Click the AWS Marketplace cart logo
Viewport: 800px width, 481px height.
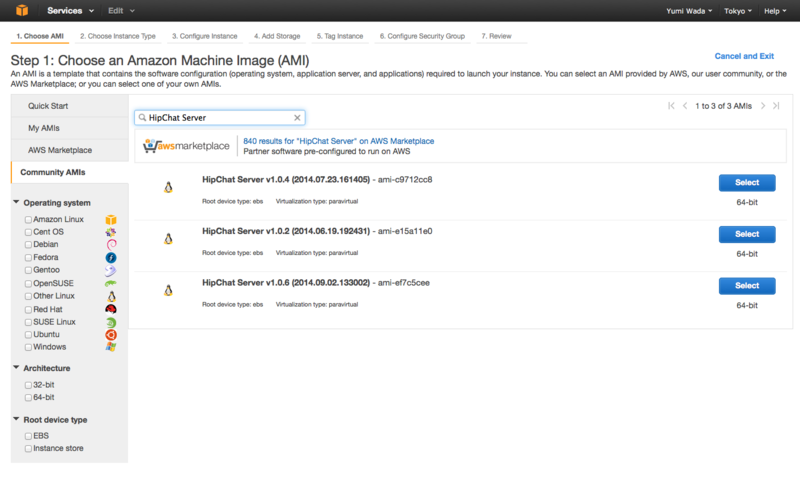coord(186,146)
